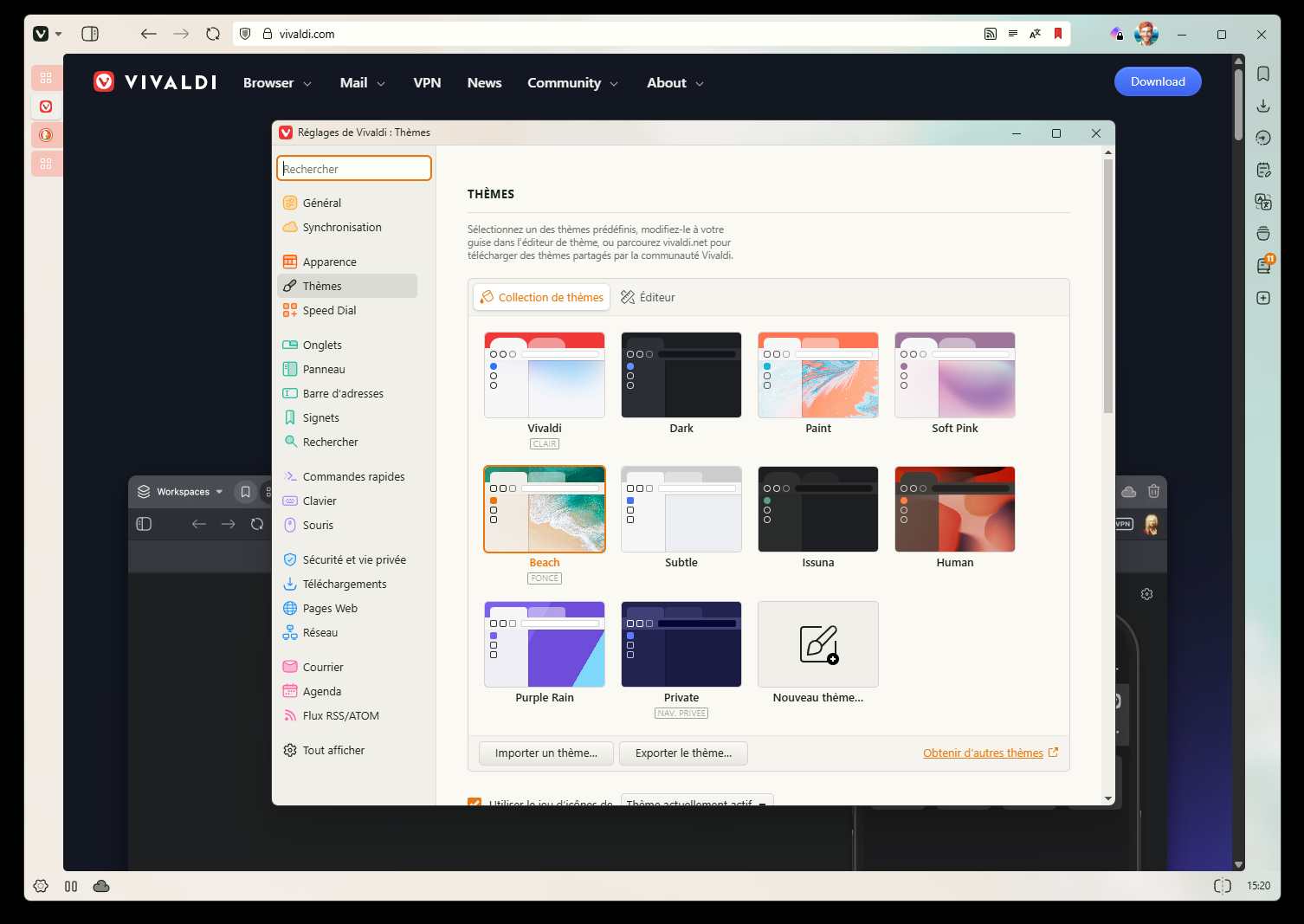1304x924 pixels.
Task: Open History panel in right sidebar
Action: click(1263, 138)
